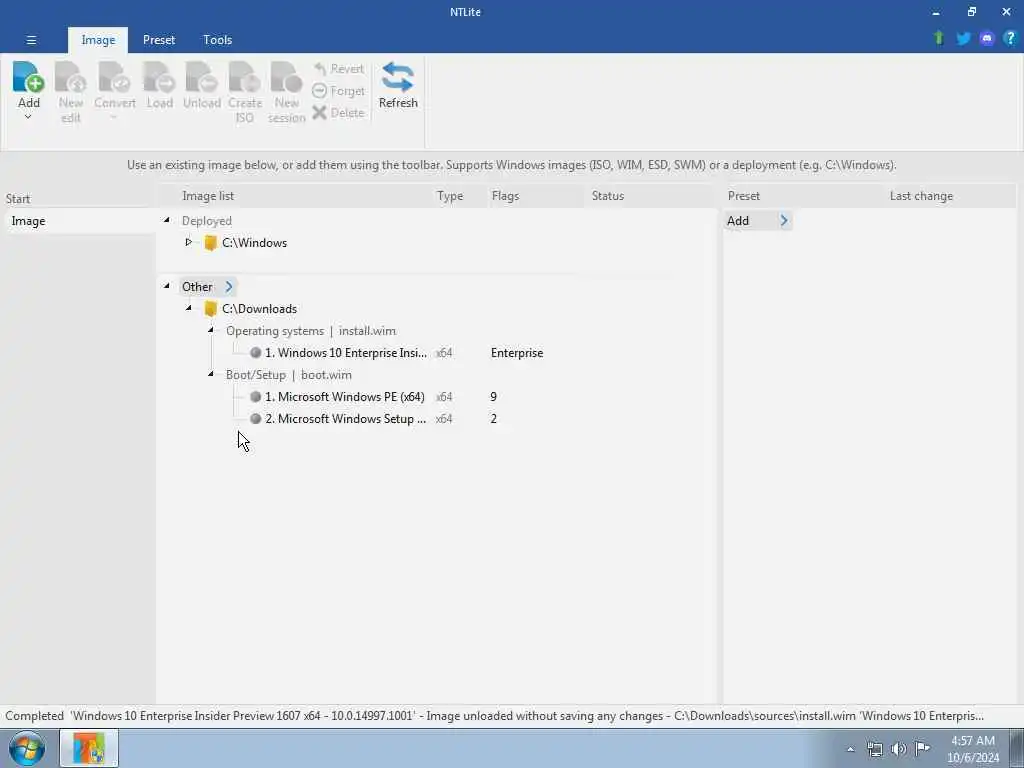This screenshot has width=1024, height=768.
Task: Click the Image list column header
Action: coord(208,196)
